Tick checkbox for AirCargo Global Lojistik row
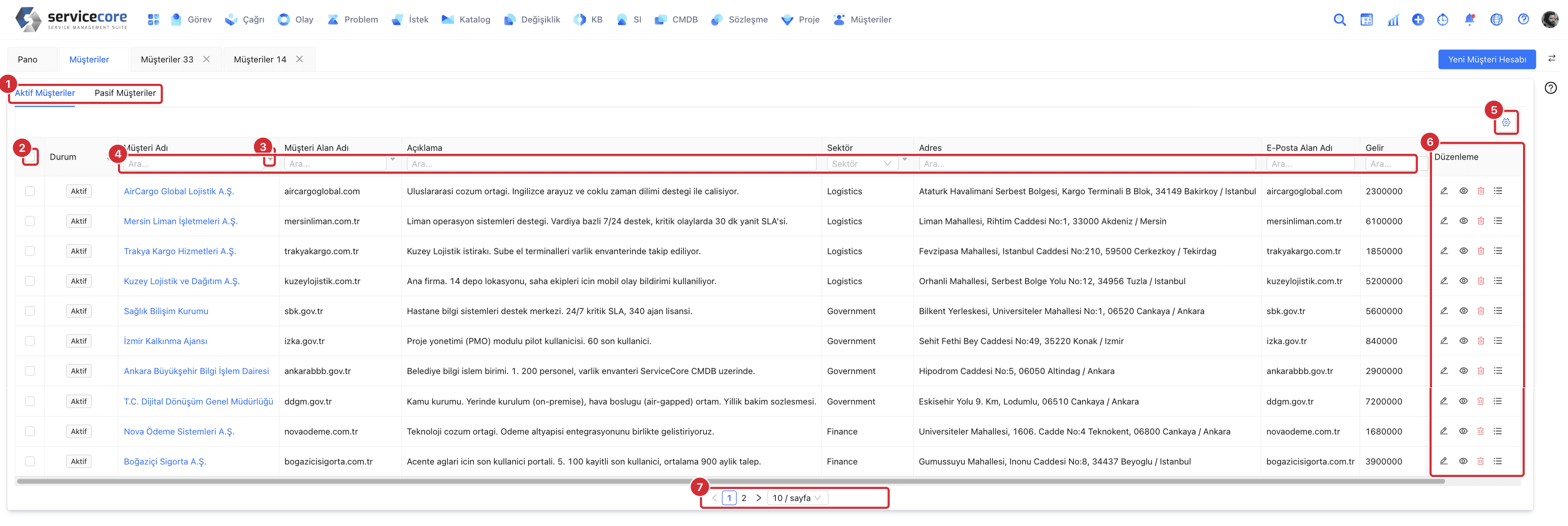Viewport: 1568px width, 526px height. (30, 191)
